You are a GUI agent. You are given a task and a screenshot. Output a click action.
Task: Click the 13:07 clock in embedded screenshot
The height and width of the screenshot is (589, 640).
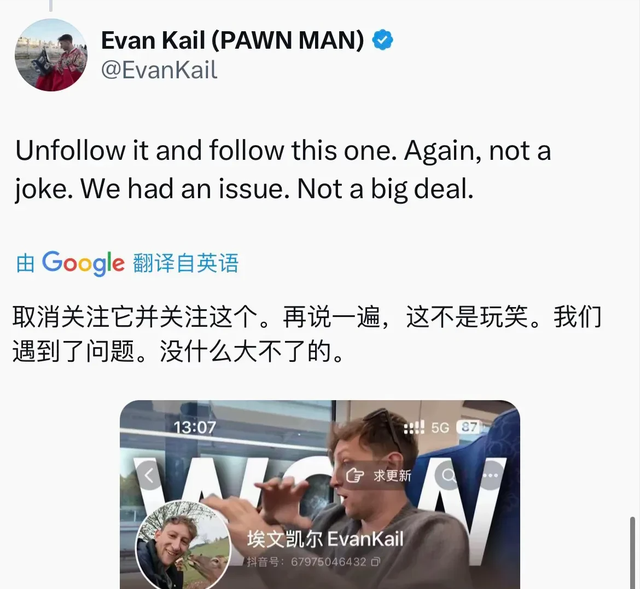click(195, 427)
